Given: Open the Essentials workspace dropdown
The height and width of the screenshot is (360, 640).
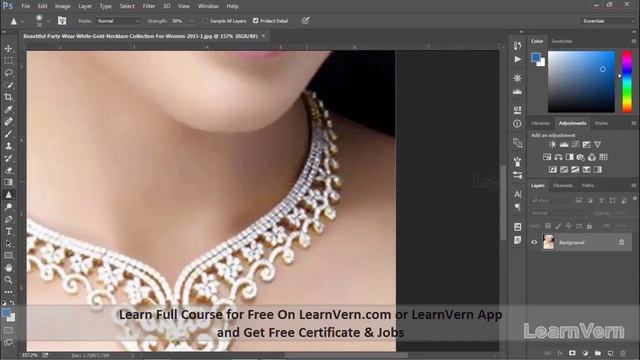Looking at the screenshot, I should (x=608, y=21).
